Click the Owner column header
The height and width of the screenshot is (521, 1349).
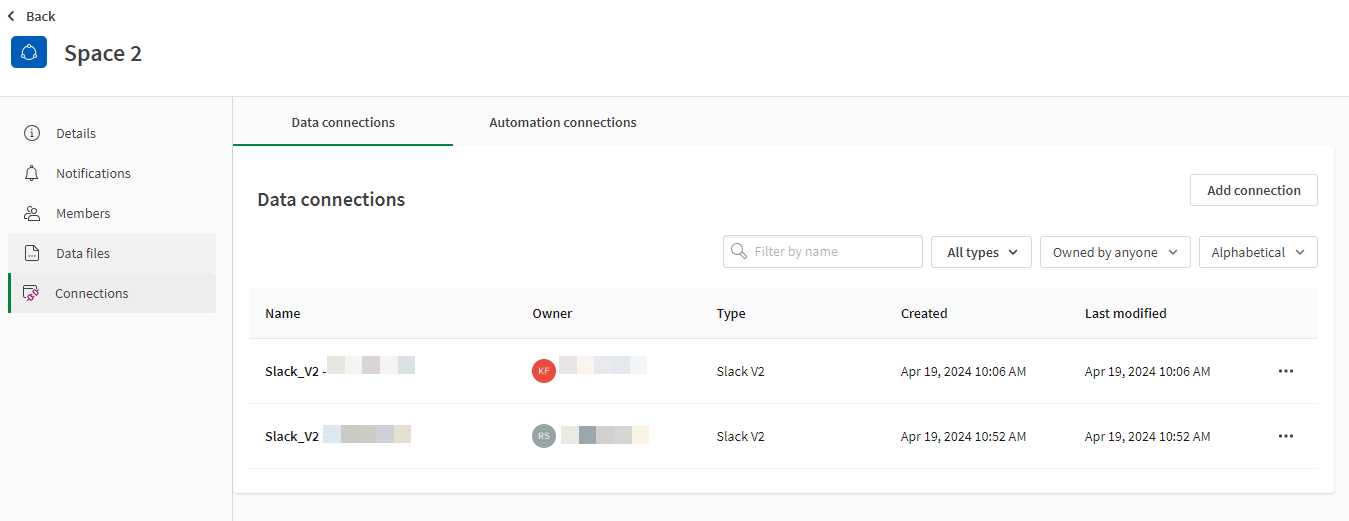tap(552, 313)
